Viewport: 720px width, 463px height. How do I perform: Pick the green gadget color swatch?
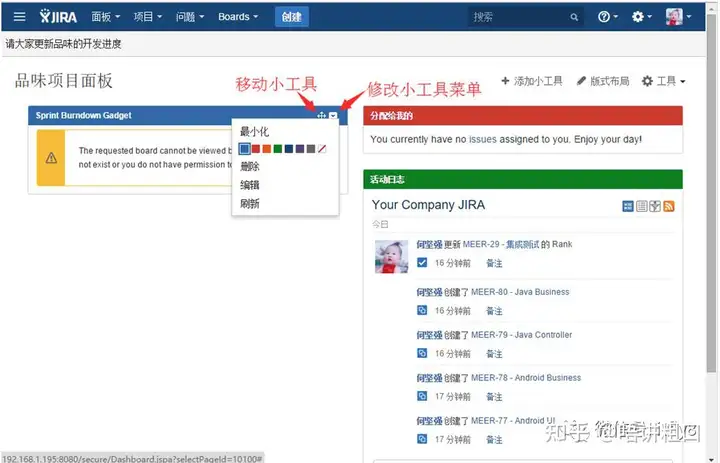point(278,149)
